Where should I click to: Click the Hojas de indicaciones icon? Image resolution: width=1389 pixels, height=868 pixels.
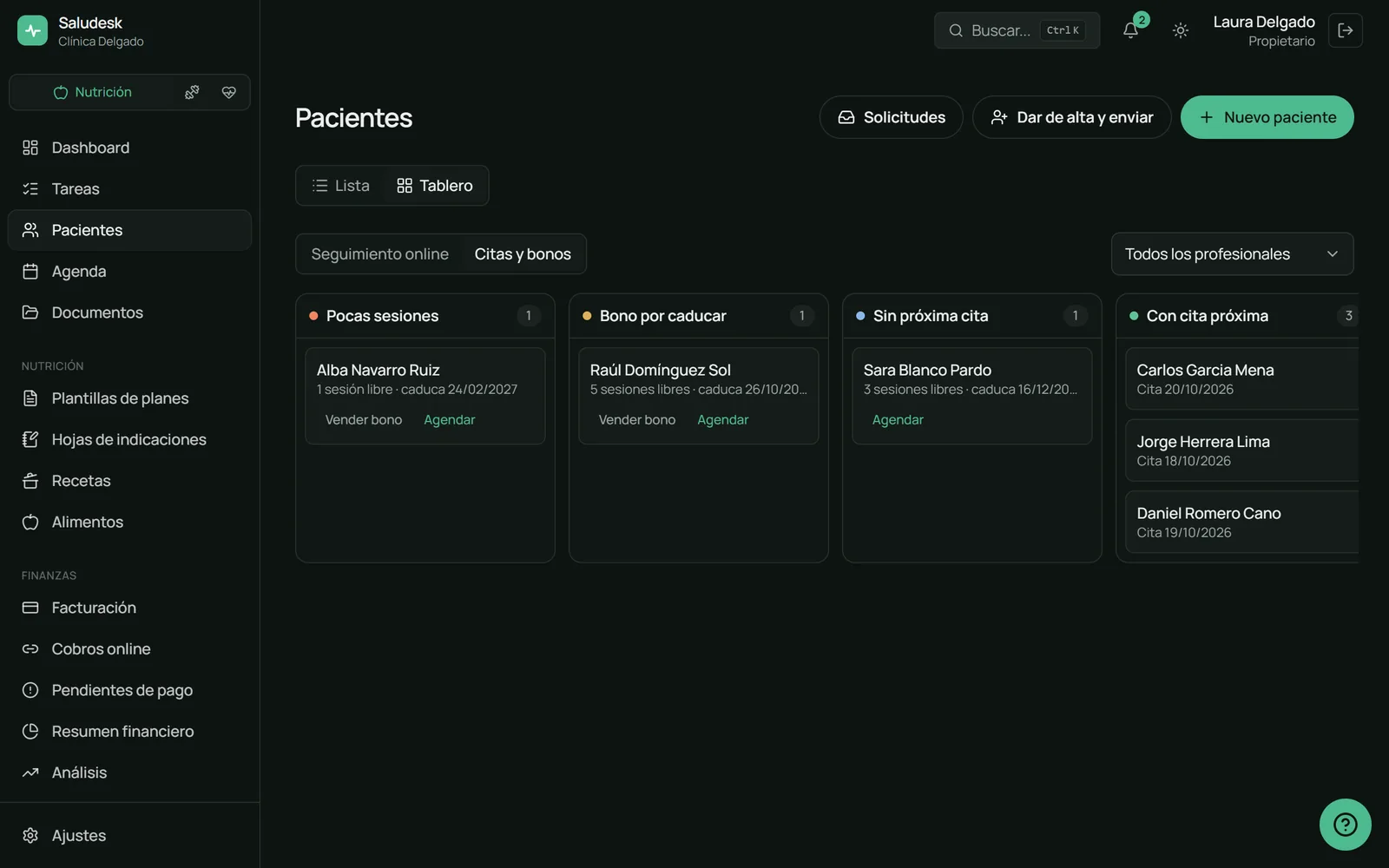30,439
